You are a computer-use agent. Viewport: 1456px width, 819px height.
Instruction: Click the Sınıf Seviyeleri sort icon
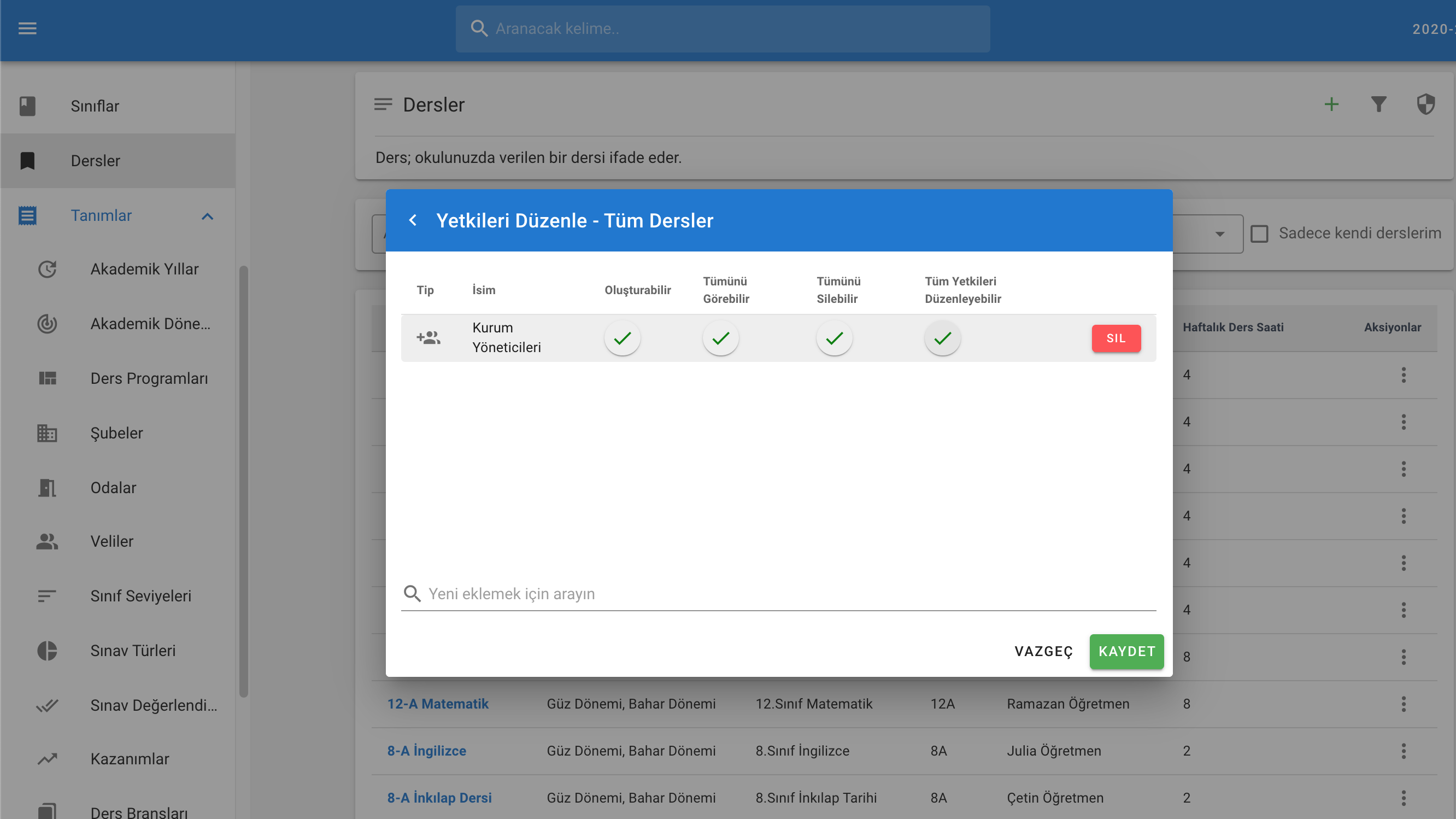(x=47, y=596)
